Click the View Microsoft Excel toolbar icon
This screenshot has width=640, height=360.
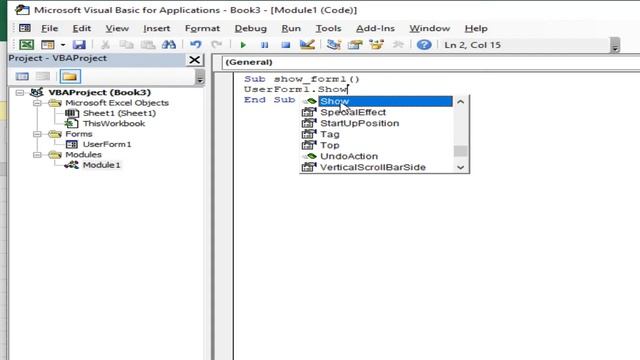[x=27, y=44]
